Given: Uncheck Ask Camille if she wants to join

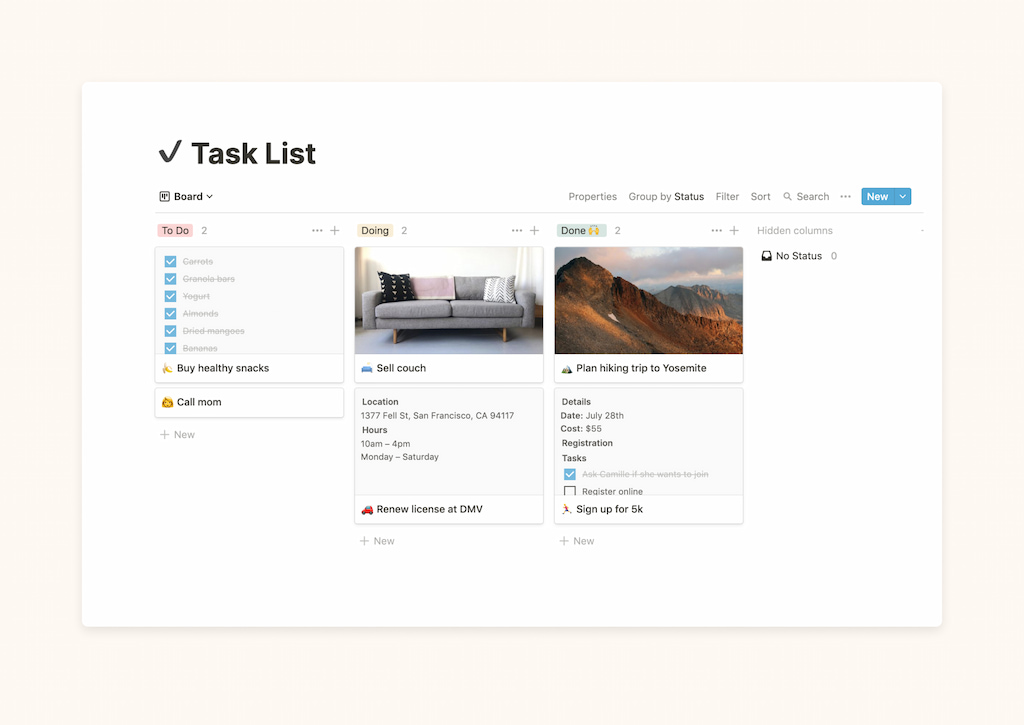Looking at the screenshot, I should (x=570, y=474).
